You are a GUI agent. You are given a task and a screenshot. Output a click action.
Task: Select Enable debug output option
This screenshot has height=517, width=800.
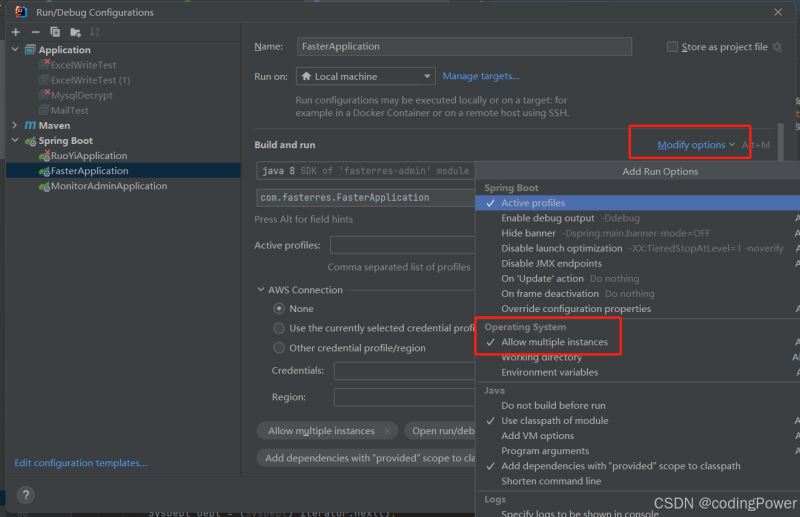coord(638,218)
